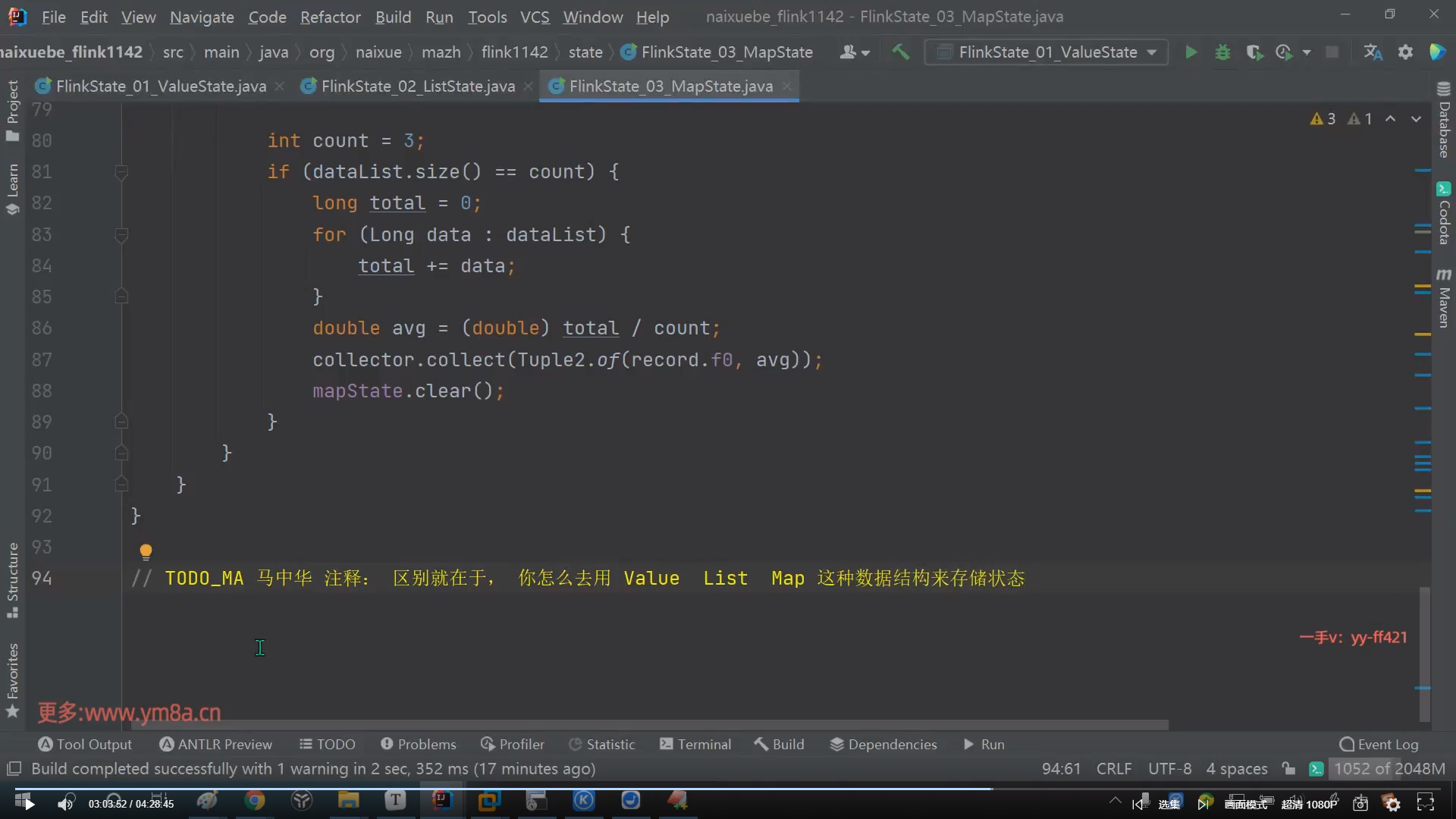The image size is (1456, 819).
Task: Open the Terminal tool window
Action: point(695,744)
